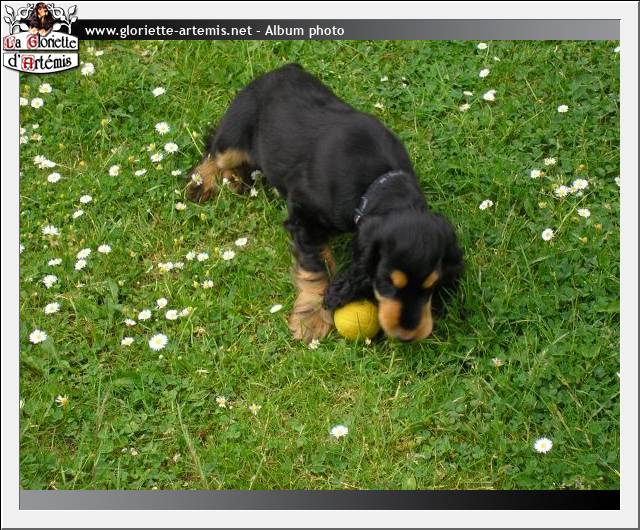The image size is (640, 530).
Task: Open the www.gloriette-artemis.net header link
Action: click(168, 31)
